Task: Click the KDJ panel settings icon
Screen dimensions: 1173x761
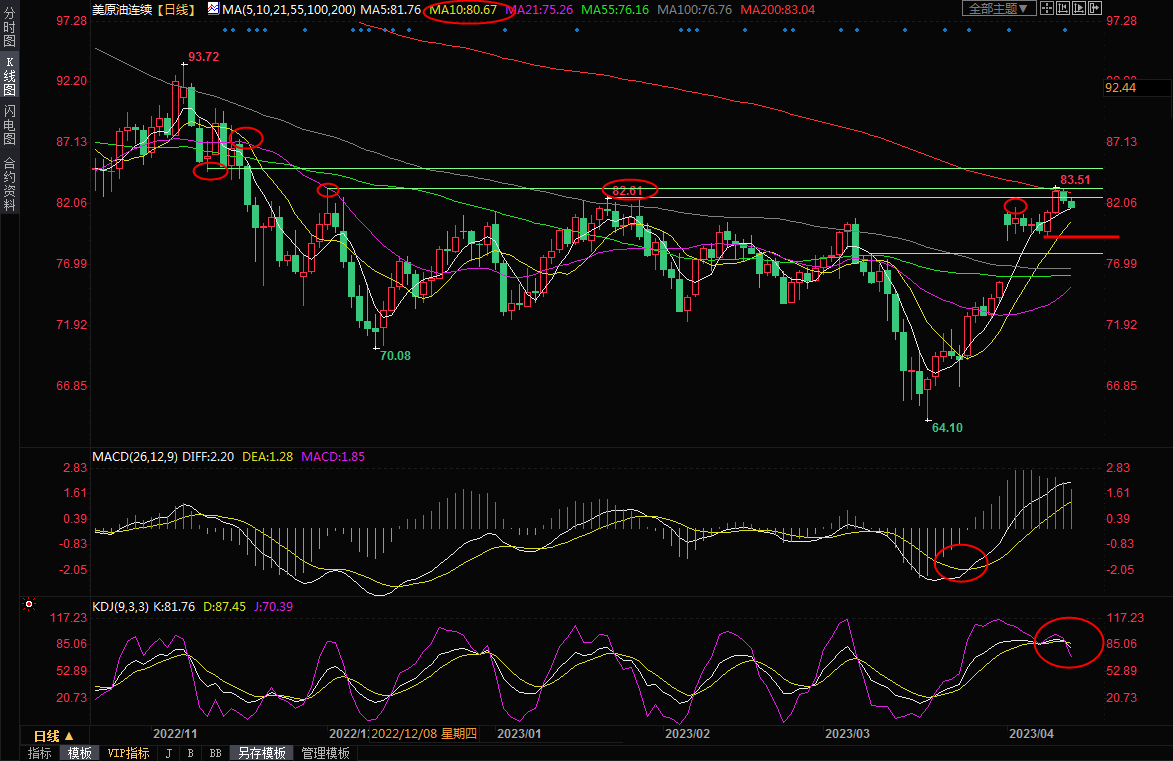Action: pos(28,605)
